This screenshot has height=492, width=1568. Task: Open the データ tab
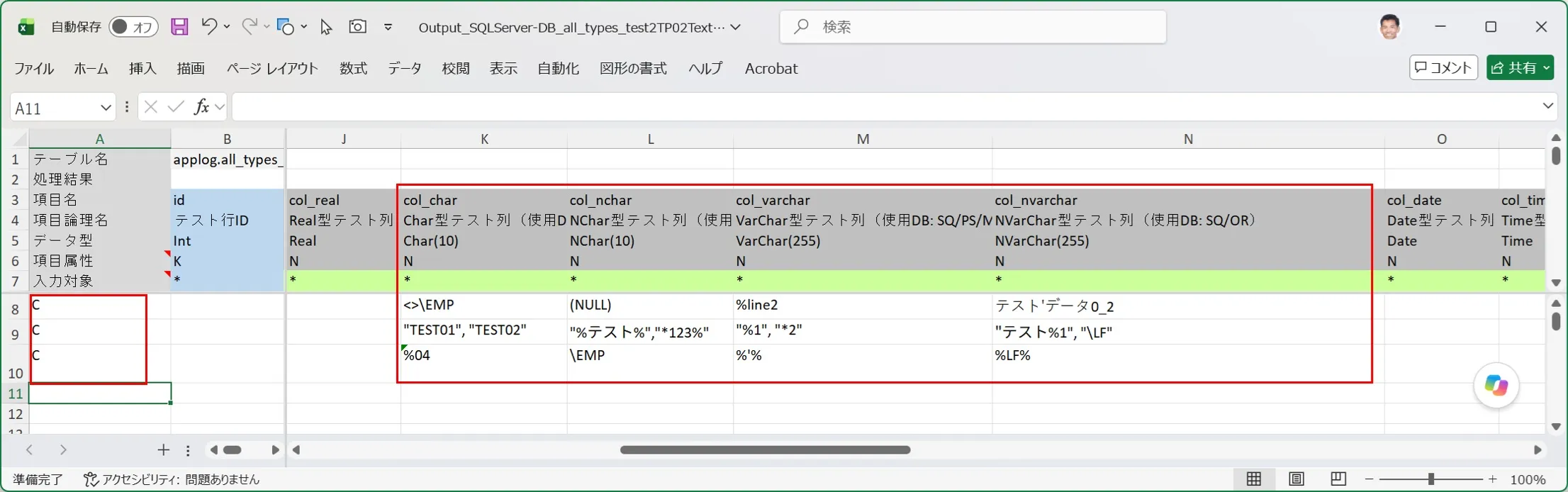tap(405, 69)
